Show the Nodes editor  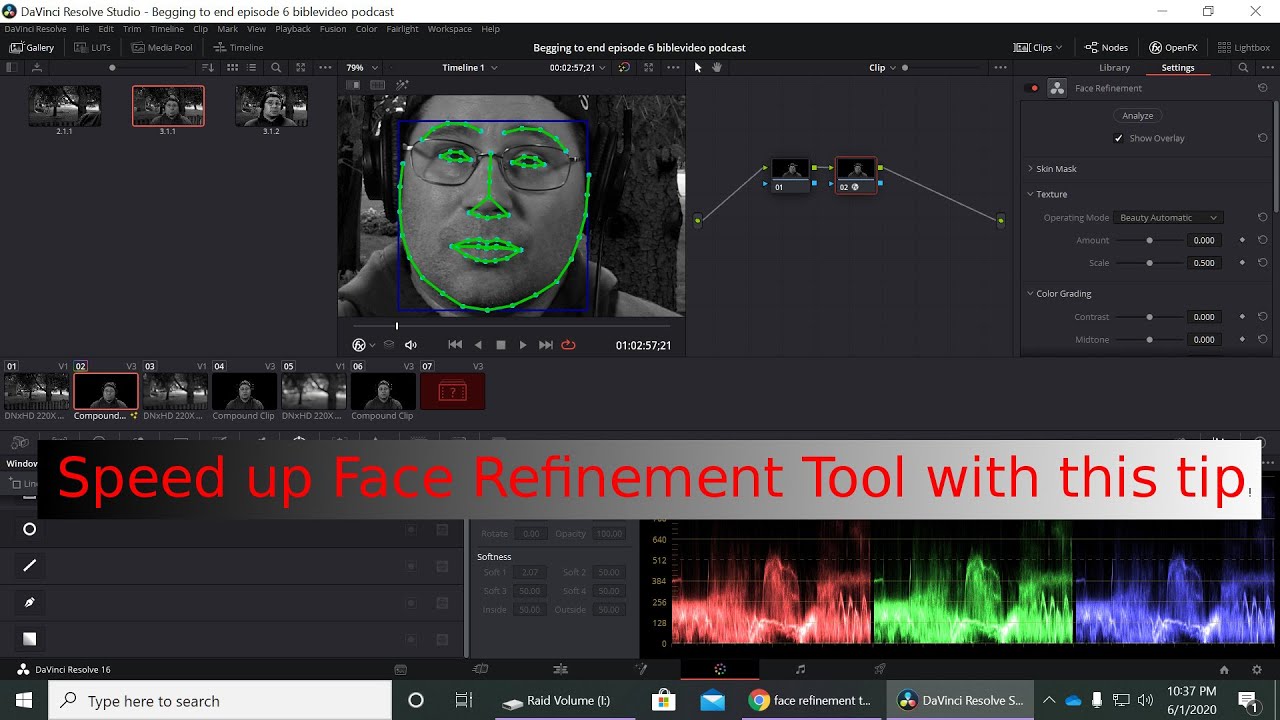tap(1106, 47)
